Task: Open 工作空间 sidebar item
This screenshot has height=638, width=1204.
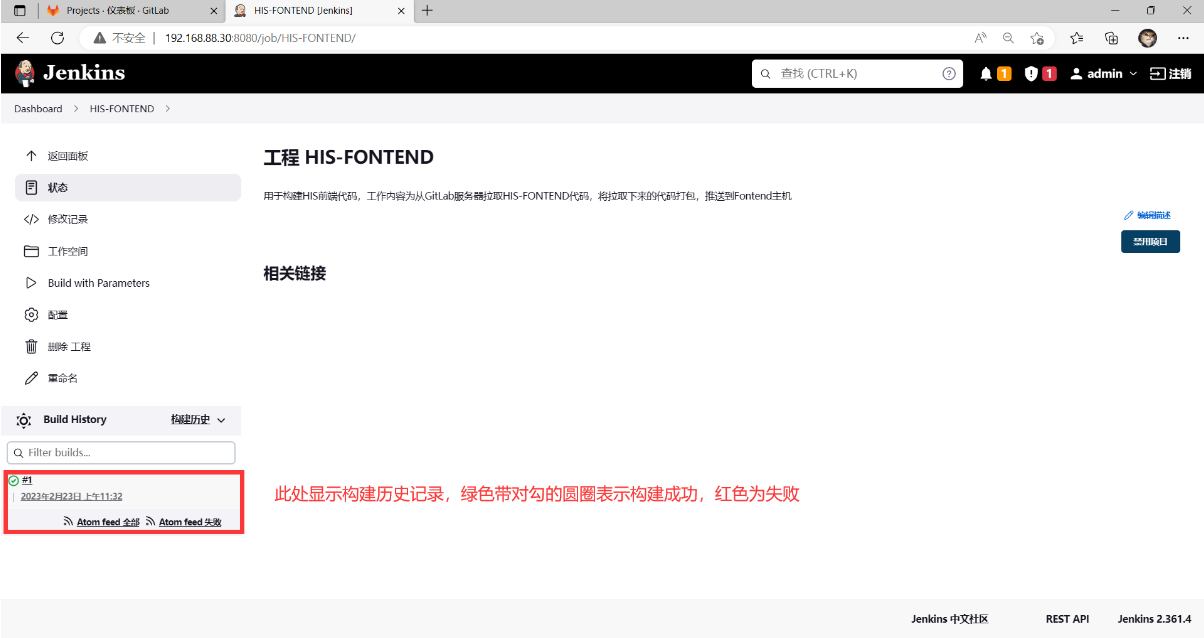Action: [128, 251]
